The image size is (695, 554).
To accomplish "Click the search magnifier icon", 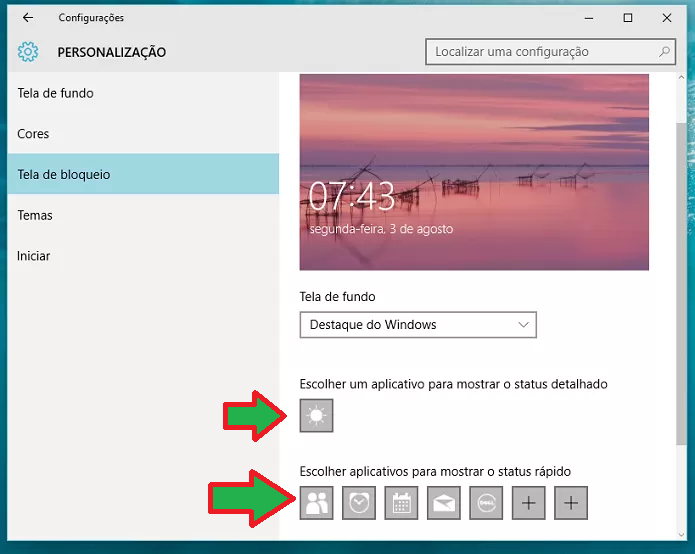I will click(x=664, y=52).
